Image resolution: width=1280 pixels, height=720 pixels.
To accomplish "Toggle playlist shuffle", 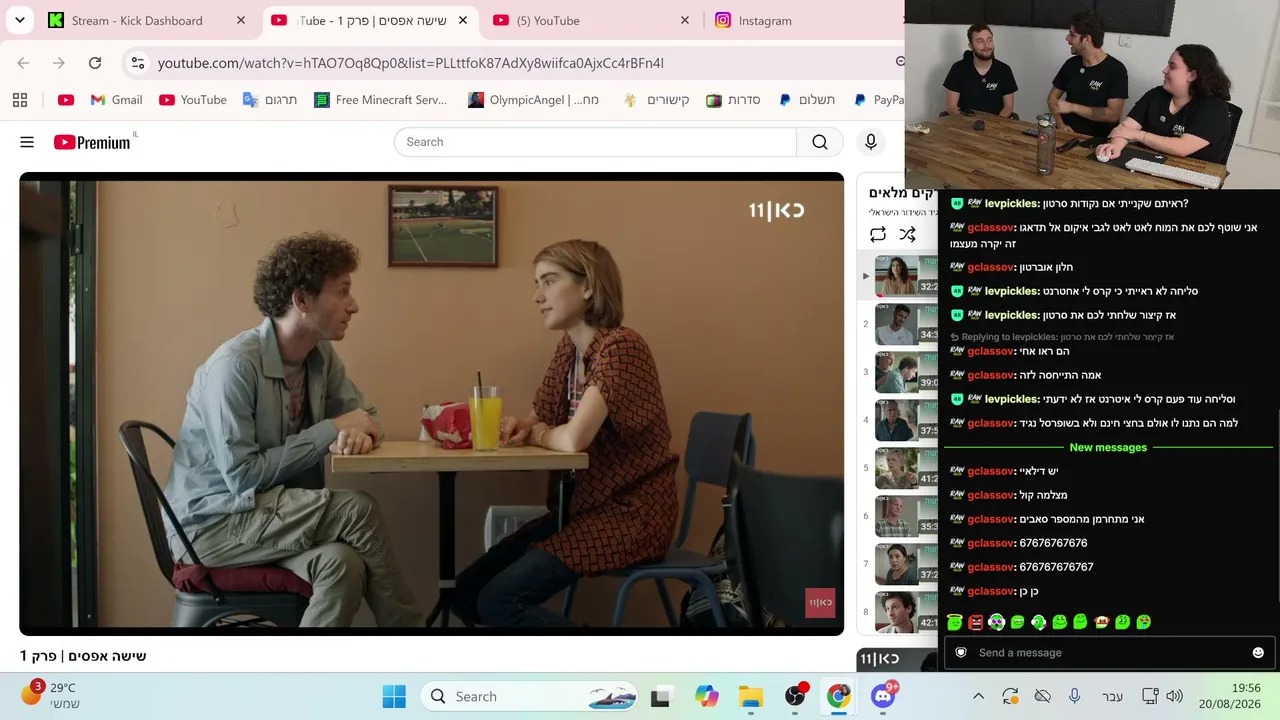I will click(907, 234).
